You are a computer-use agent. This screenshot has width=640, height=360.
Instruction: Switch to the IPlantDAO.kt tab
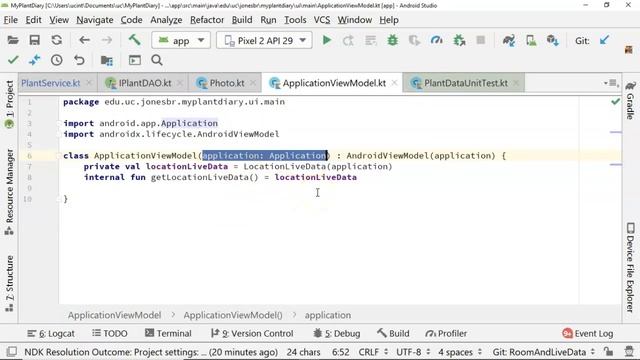click(144, 83)
